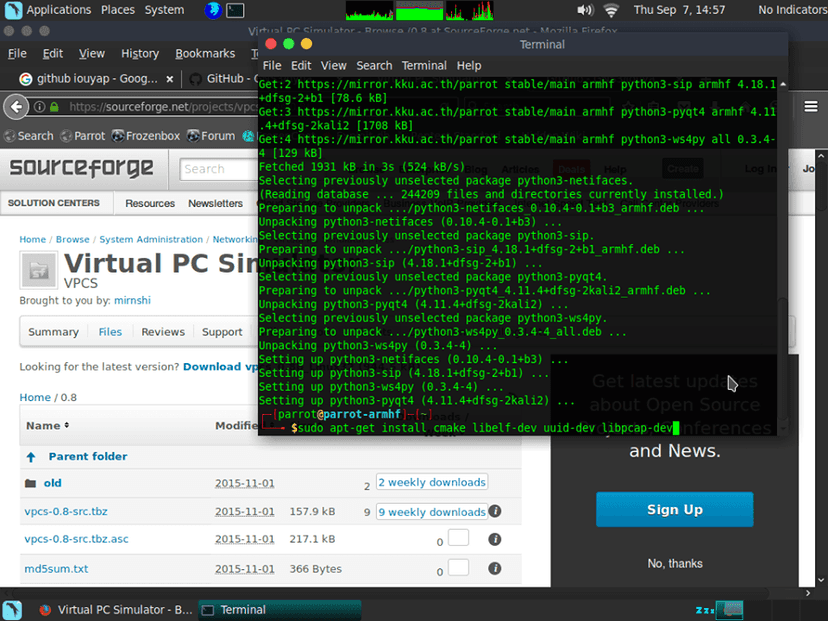Open the Support tab on SourceForge

click(222, 332)
